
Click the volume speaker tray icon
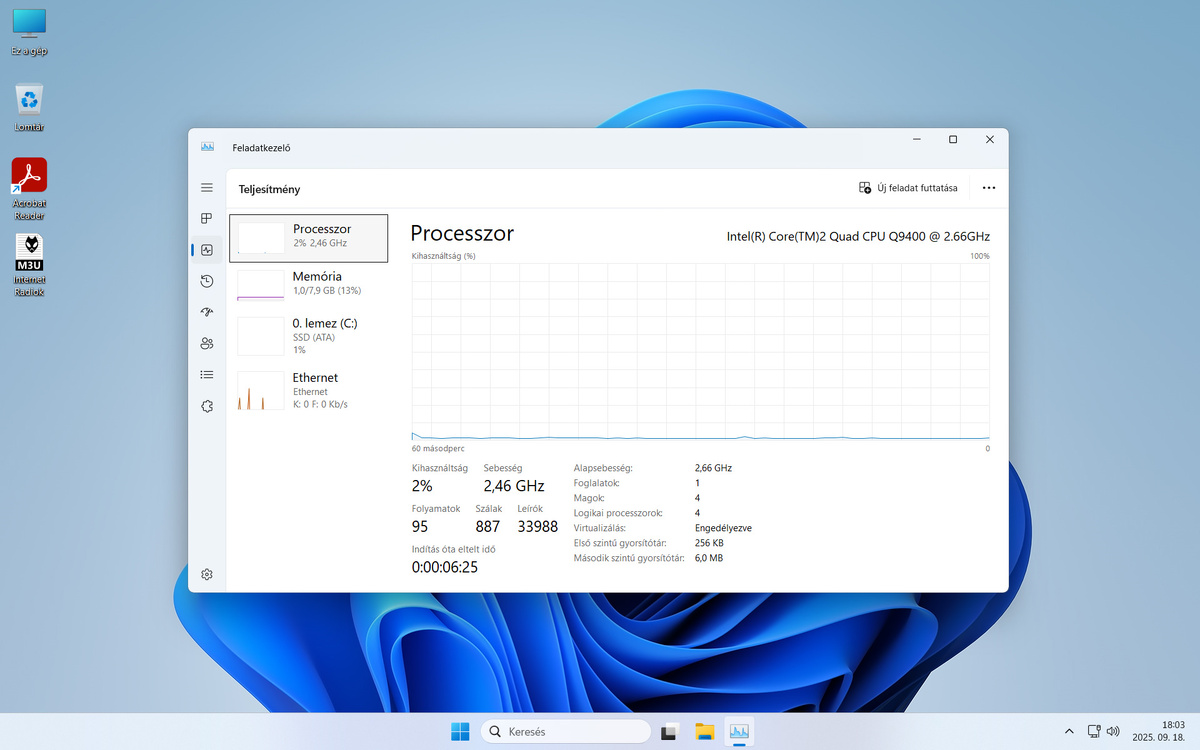1113,732
